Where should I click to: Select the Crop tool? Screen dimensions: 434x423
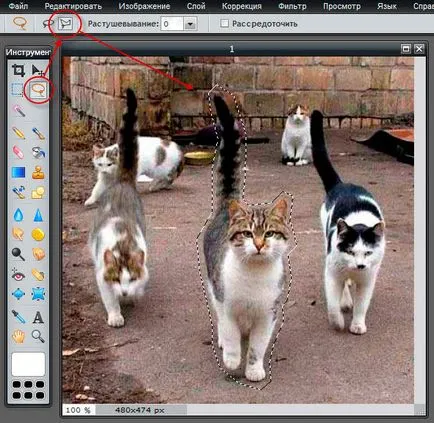[x=18, y=70]
